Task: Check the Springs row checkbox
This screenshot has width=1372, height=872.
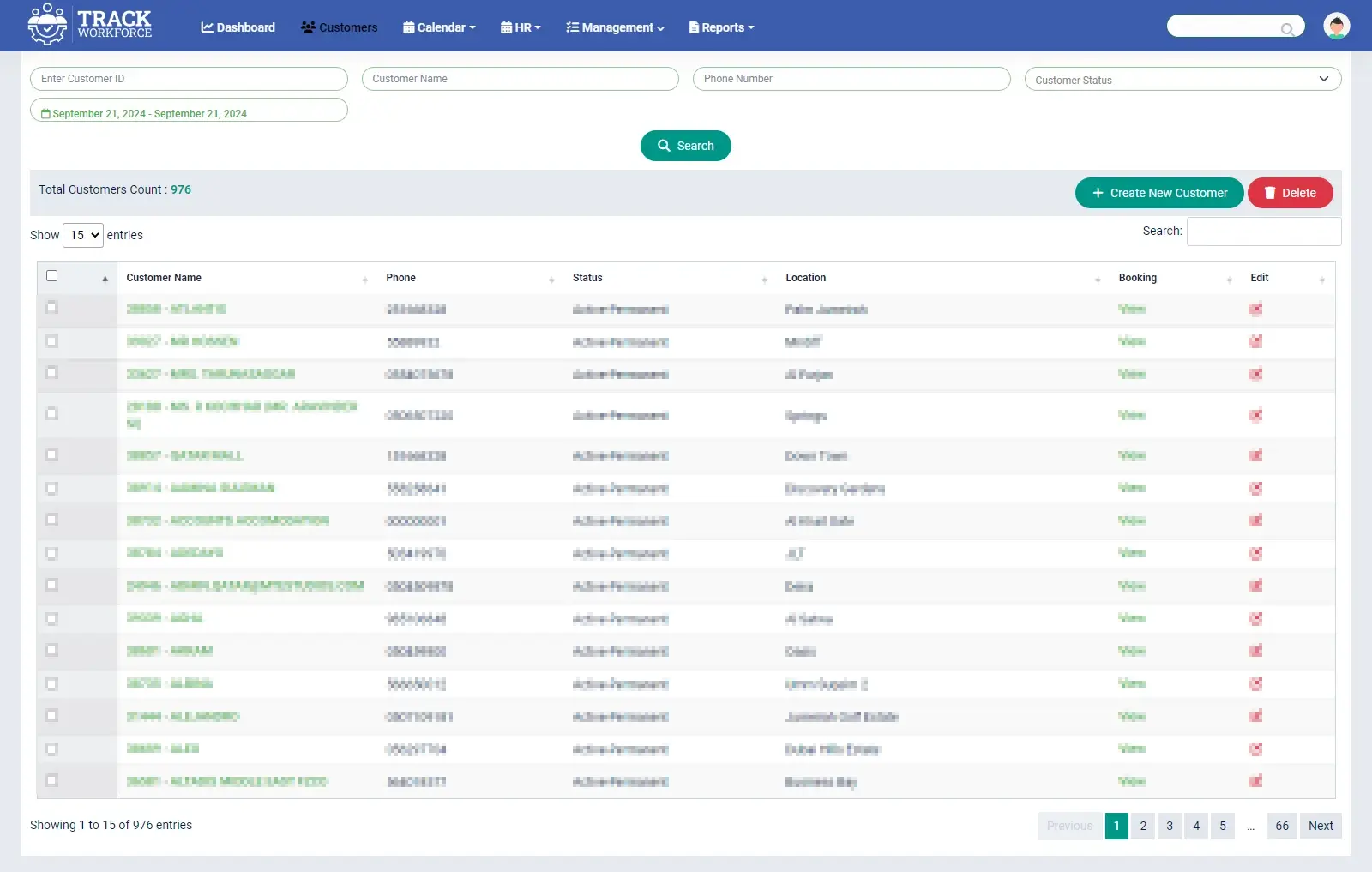Action: tap(51, 414)
